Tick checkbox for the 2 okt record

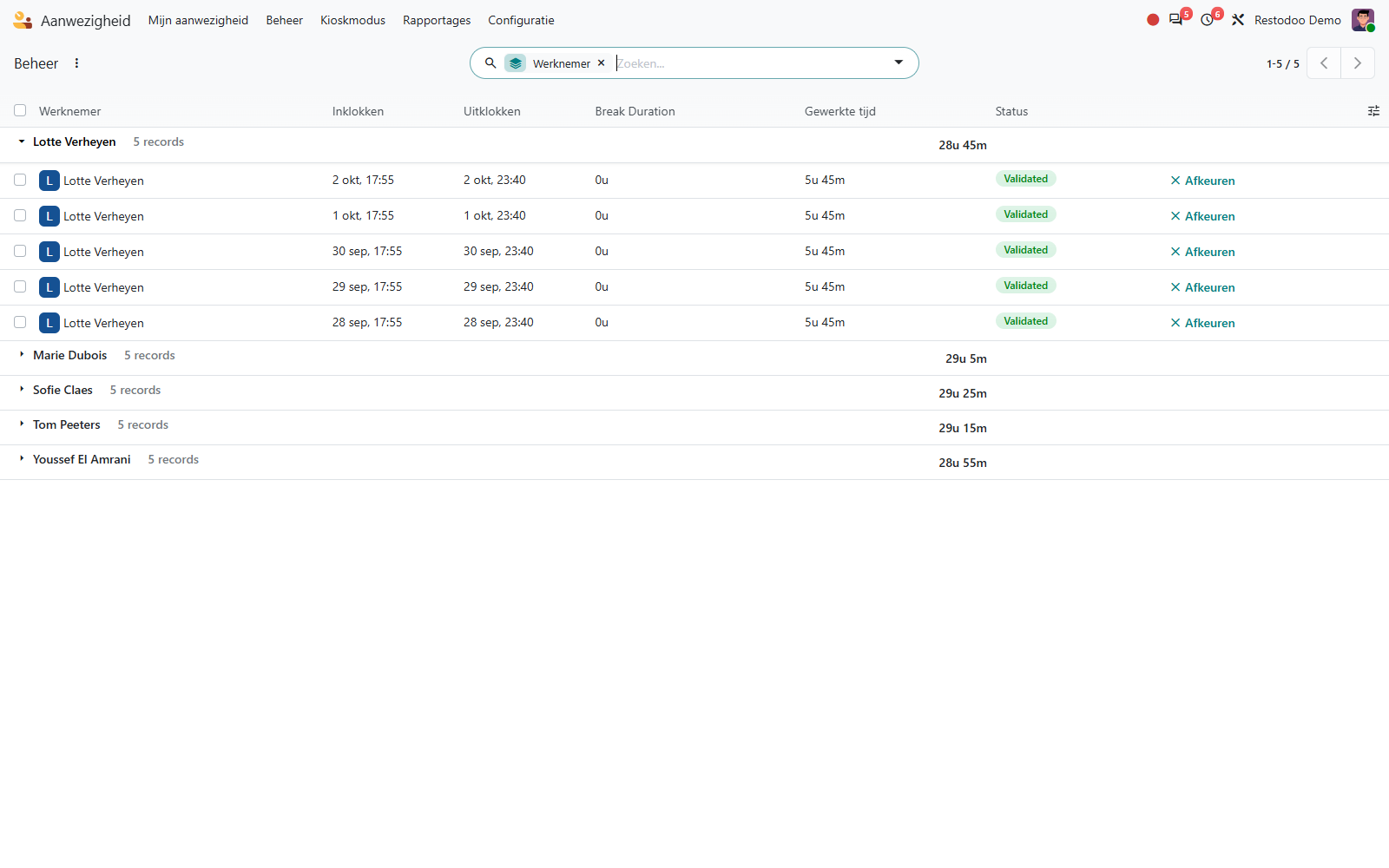coord(20,180)
